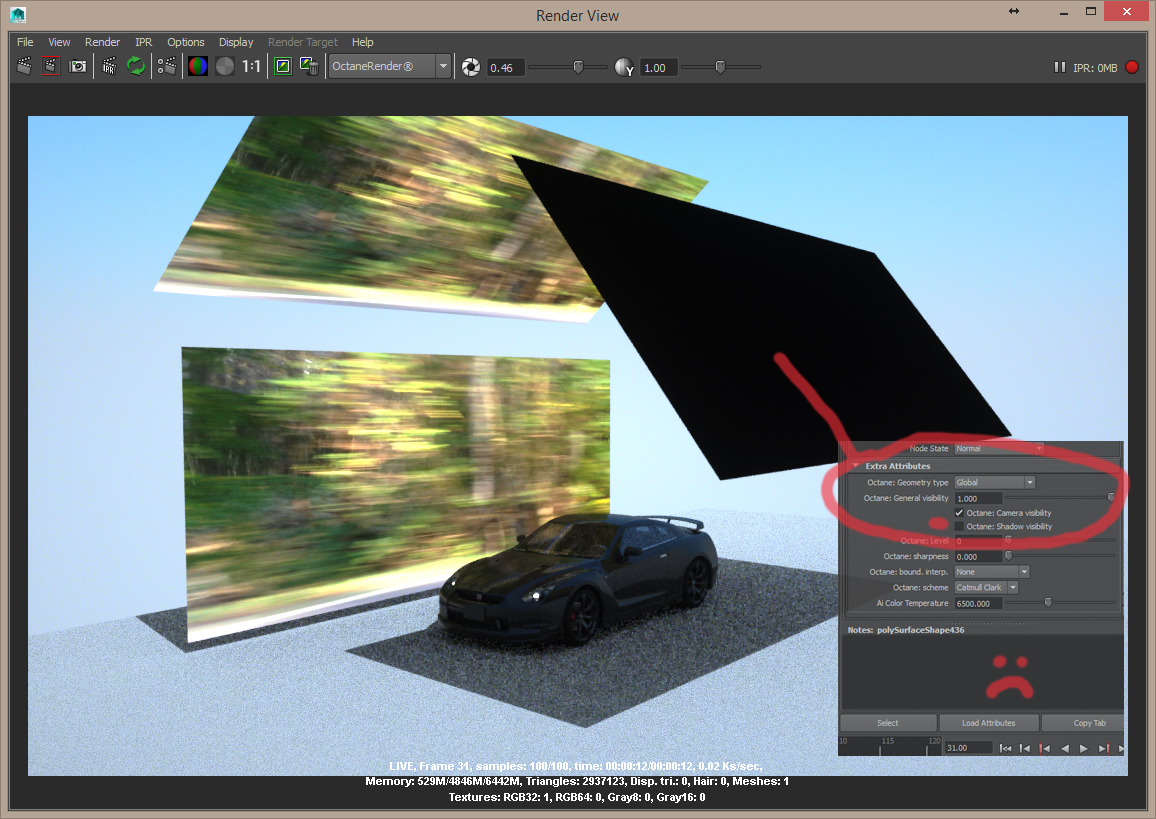Viewport: 1156px width, 819px height.
Task: Pause IPR with the pause icon
Action: coord(1059,67)
